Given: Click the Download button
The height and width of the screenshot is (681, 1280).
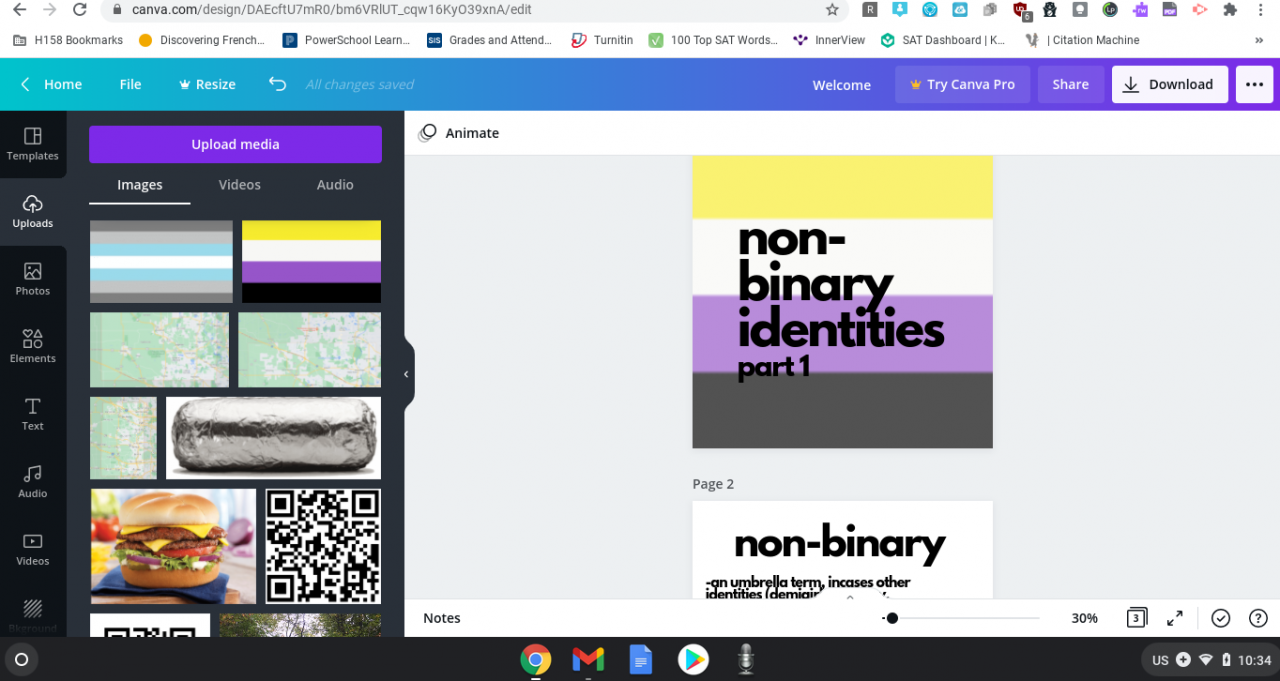Looking at the screenshot, I should 1169,85.
